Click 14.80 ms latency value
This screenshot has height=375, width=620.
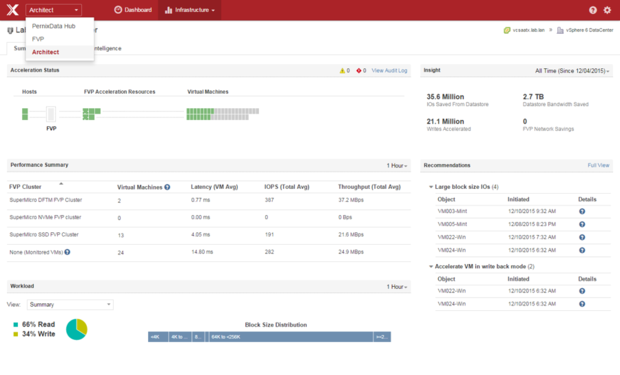tap(202, 252)
